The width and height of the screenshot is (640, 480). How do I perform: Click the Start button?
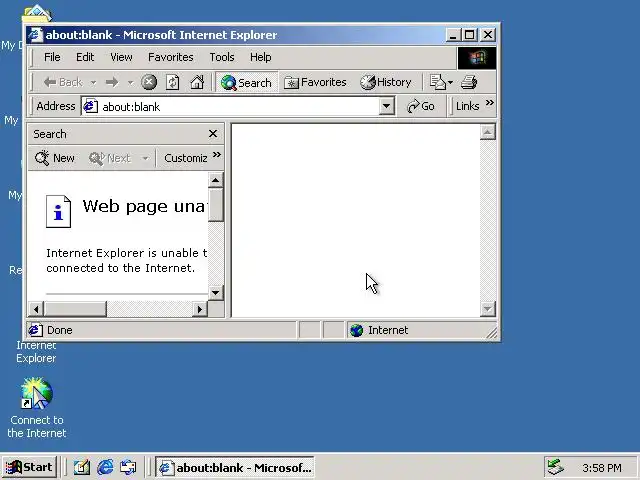point(29,467)
